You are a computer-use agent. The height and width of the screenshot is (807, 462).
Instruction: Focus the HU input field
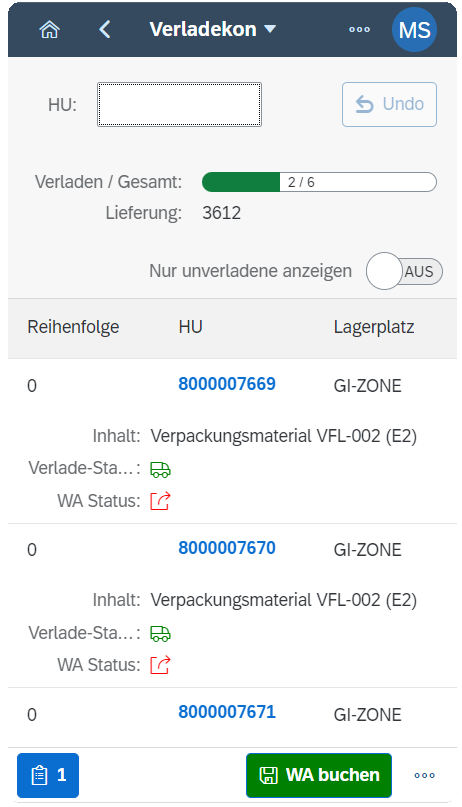coord(180,104)
